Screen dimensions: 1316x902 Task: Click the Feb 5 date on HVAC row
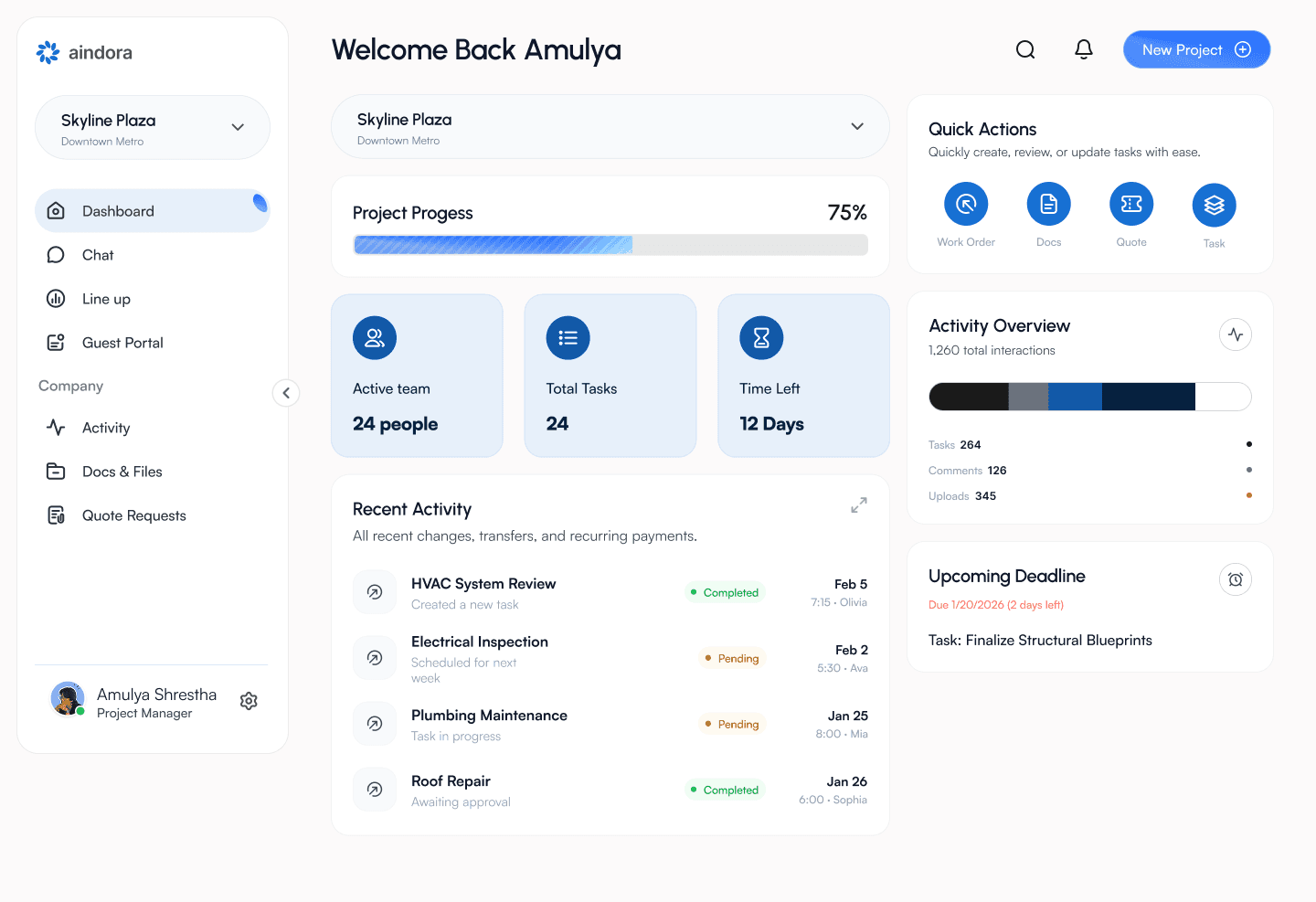click(851, 584)
